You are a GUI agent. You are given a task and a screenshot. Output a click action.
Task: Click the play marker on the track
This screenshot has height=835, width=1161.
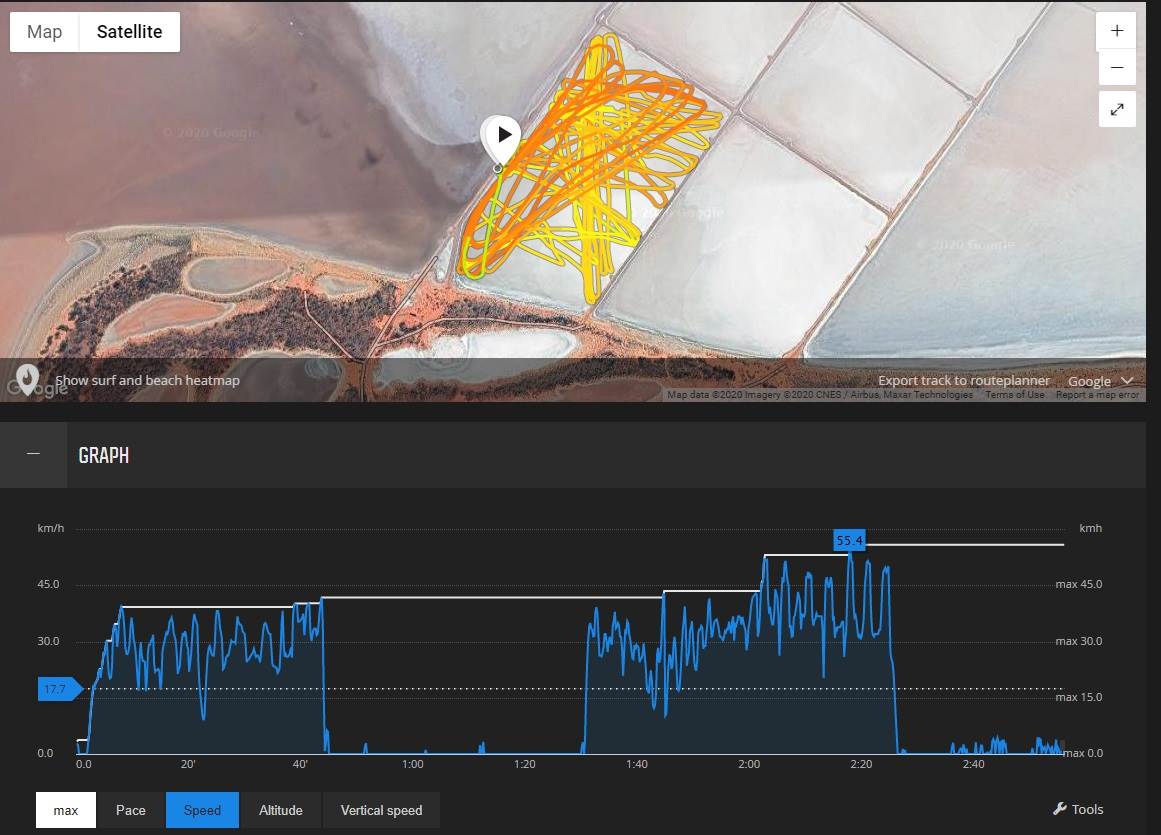pyautogui.click(x=502, y=135)
